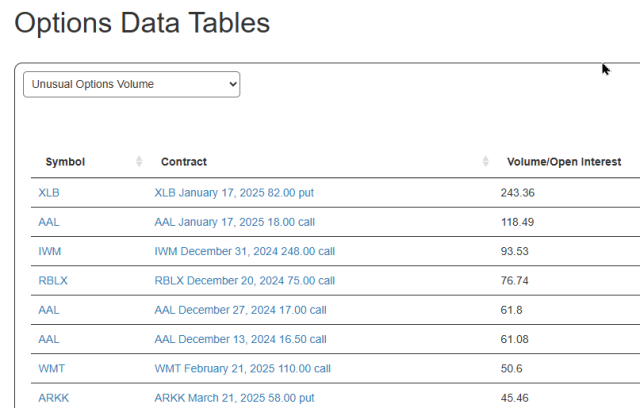This screenshot has height=408, width=640.
Task: Open AAL December 13, 2024 16.50 call
Action: (241, 340)
